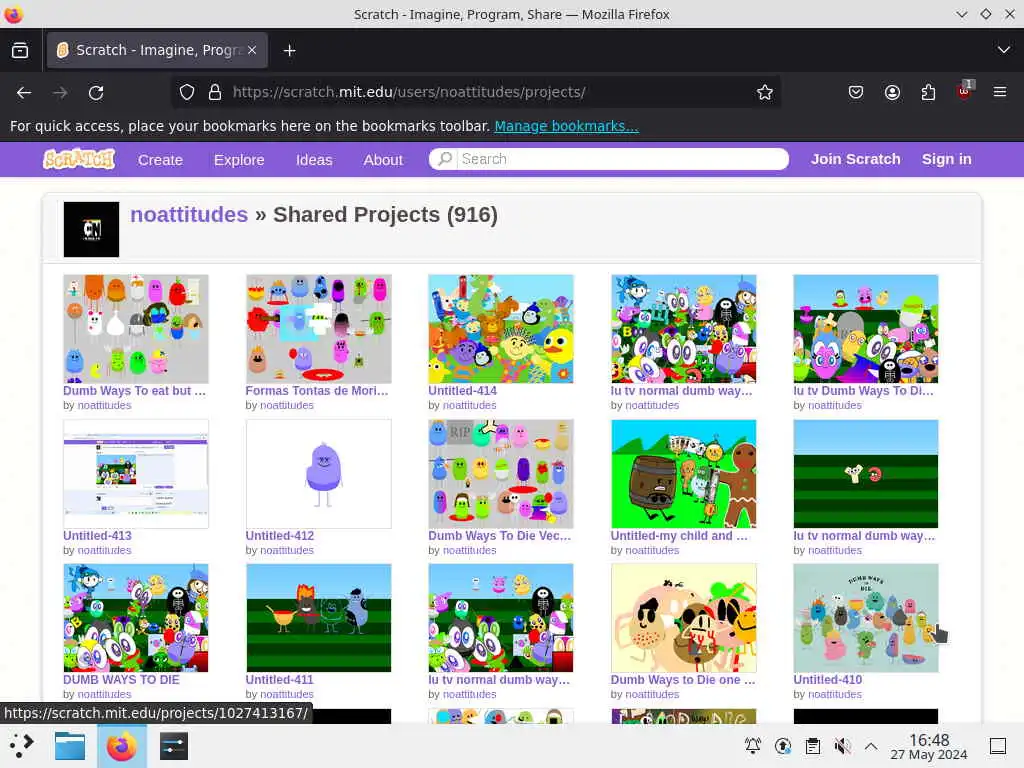
Task: View site security lock information
Action: coord(215,92)
